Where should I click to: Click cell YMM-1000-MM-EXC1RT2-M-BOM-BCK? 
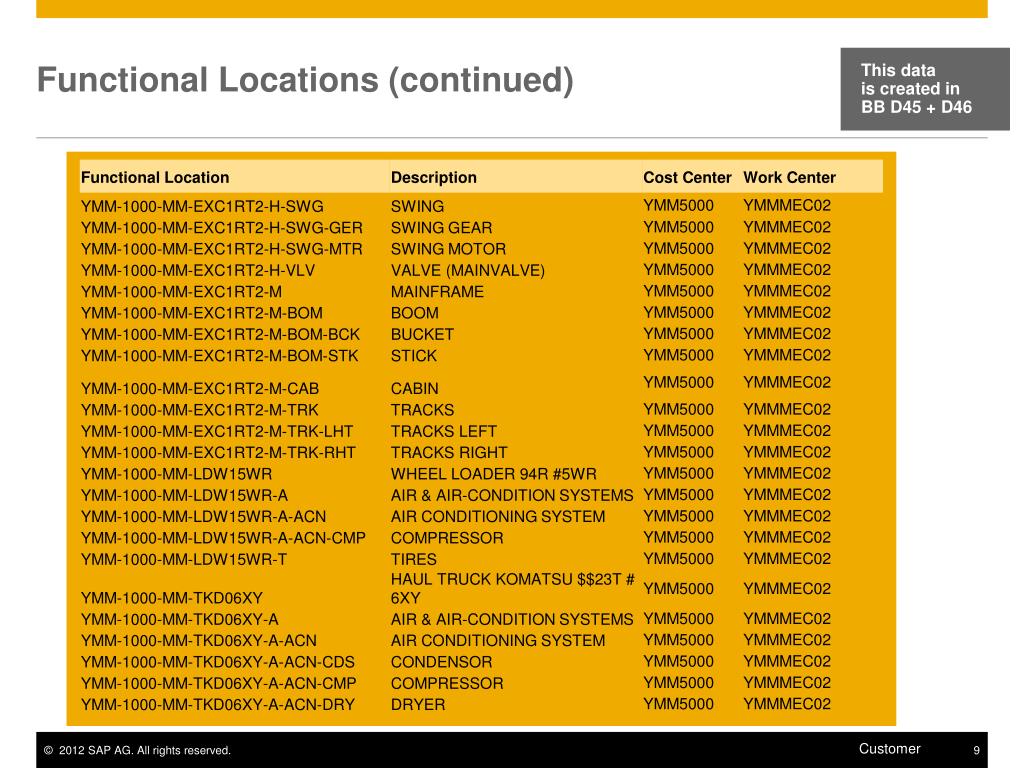point(221,334)
